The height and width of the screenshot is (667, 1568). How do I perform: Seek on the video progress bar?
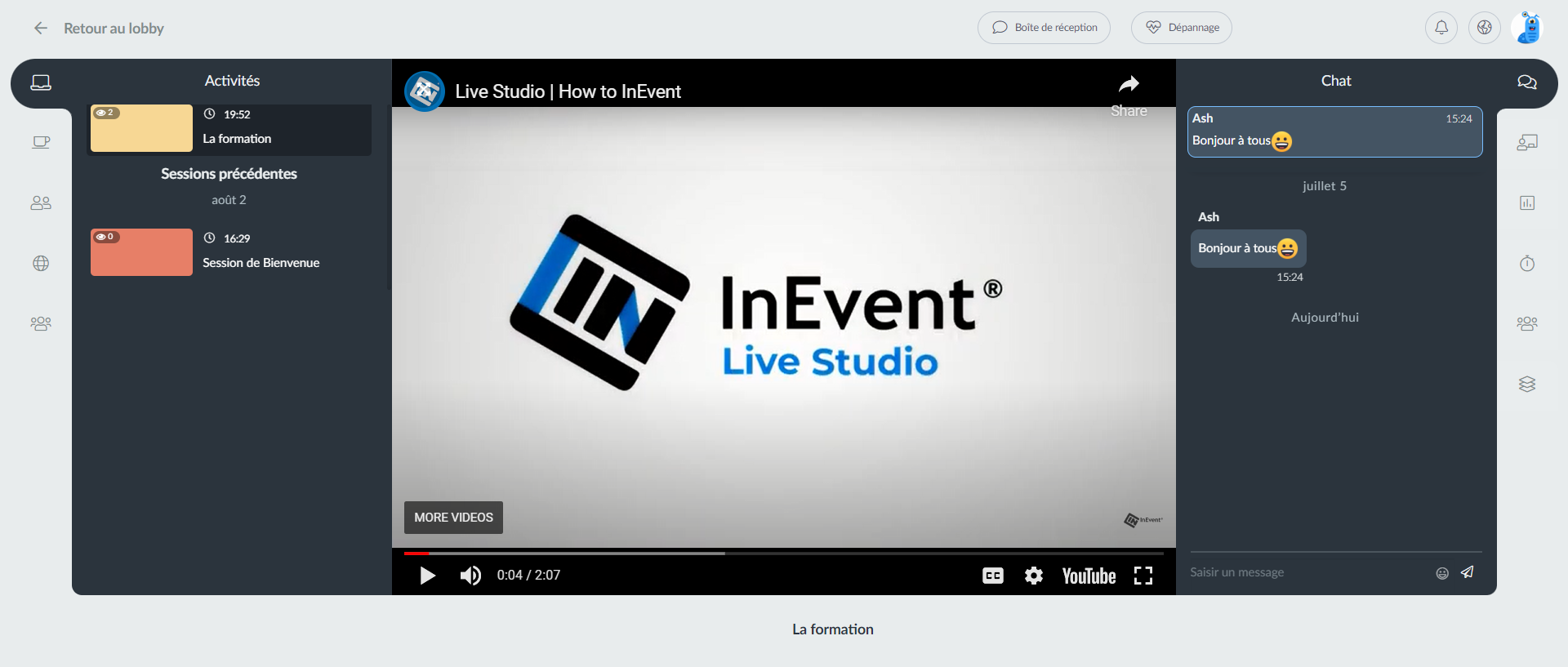tap(784, 554)
